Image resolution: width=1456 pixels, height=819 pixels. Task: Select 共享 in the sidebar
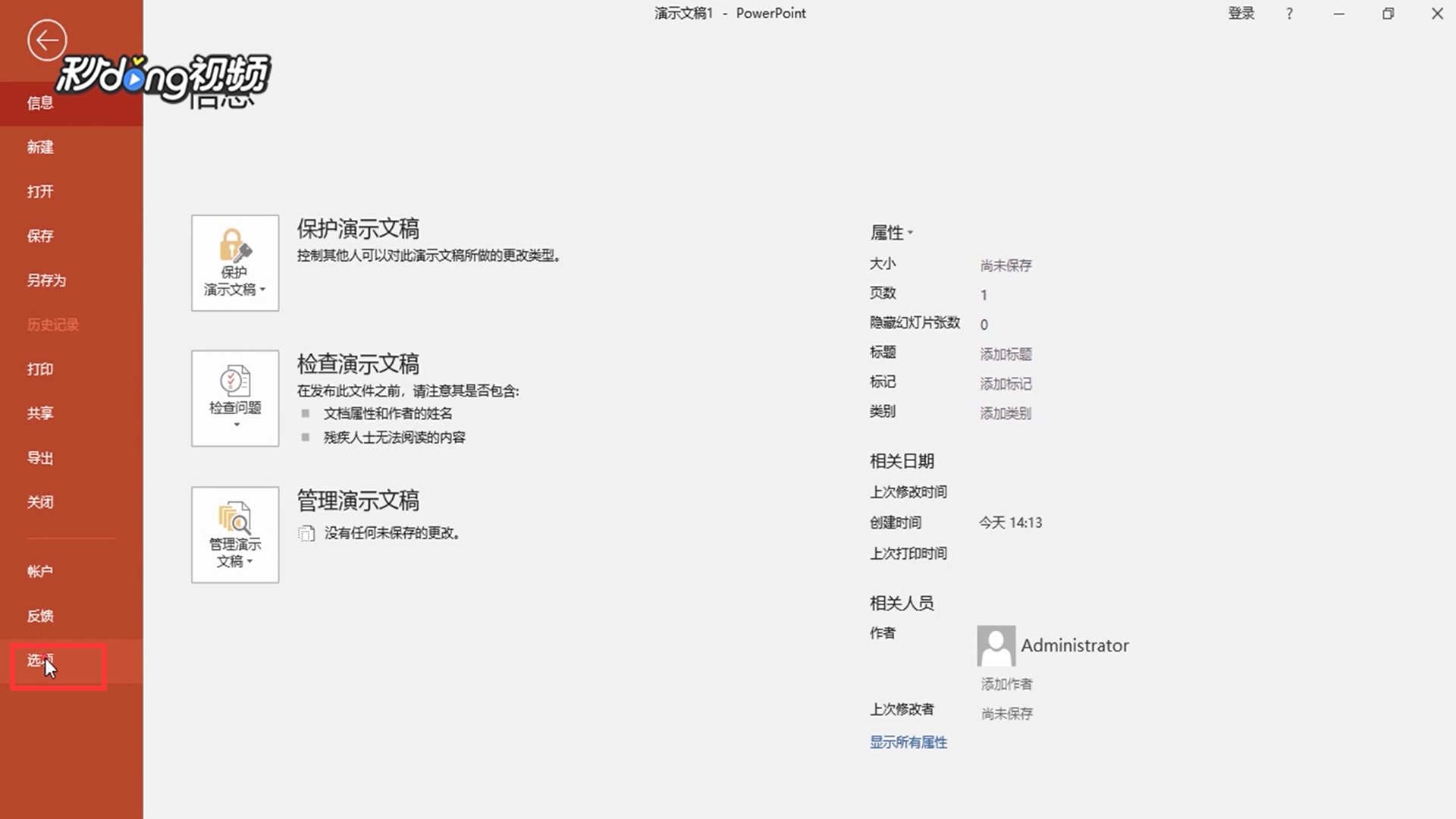pyautogui.click(x=71, y=413)
